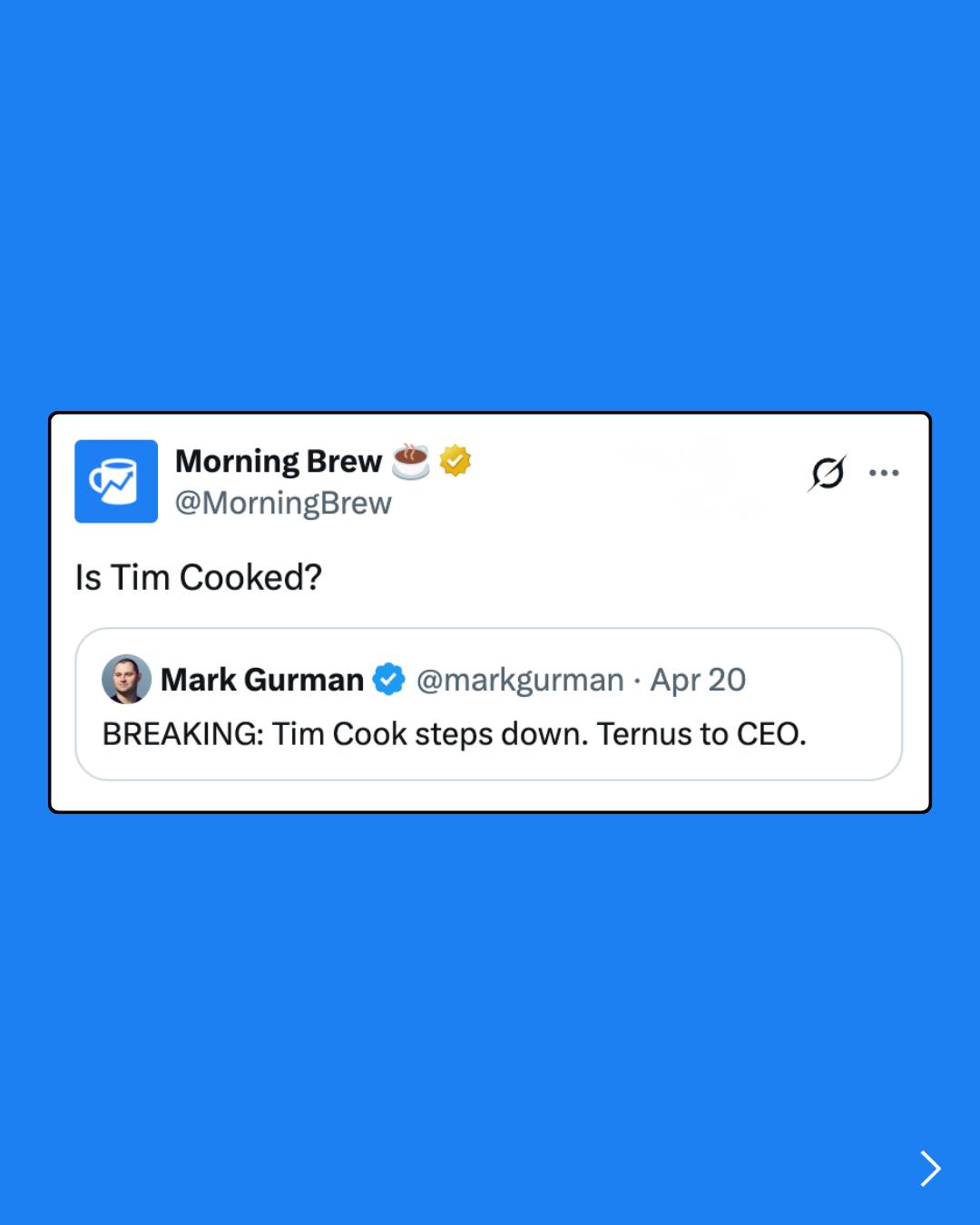Click the gold verified badge

456,461
